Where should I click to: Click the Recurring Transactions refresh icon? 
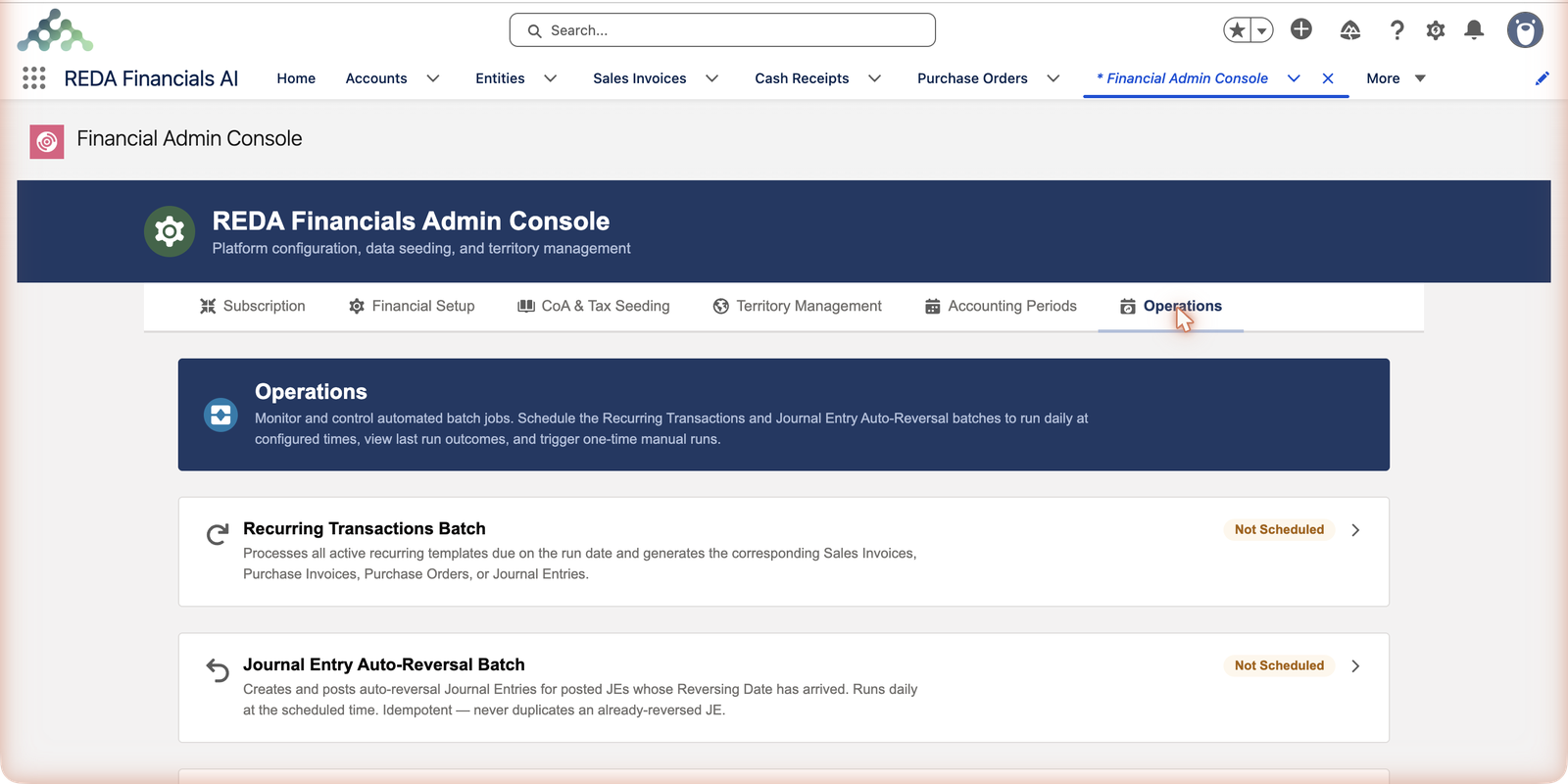tap(218, 534)
